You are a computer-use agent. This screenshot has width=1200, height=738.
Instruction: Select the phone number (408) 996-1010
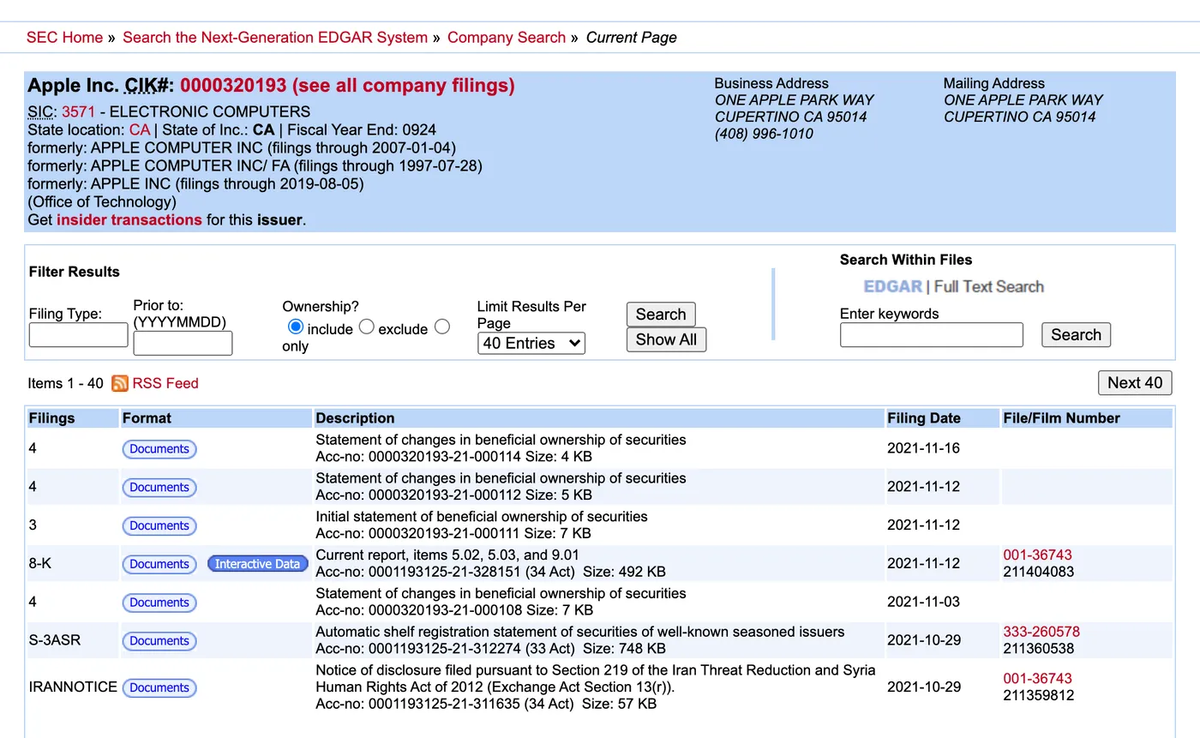pyautogui.click(x=764, y=133)
